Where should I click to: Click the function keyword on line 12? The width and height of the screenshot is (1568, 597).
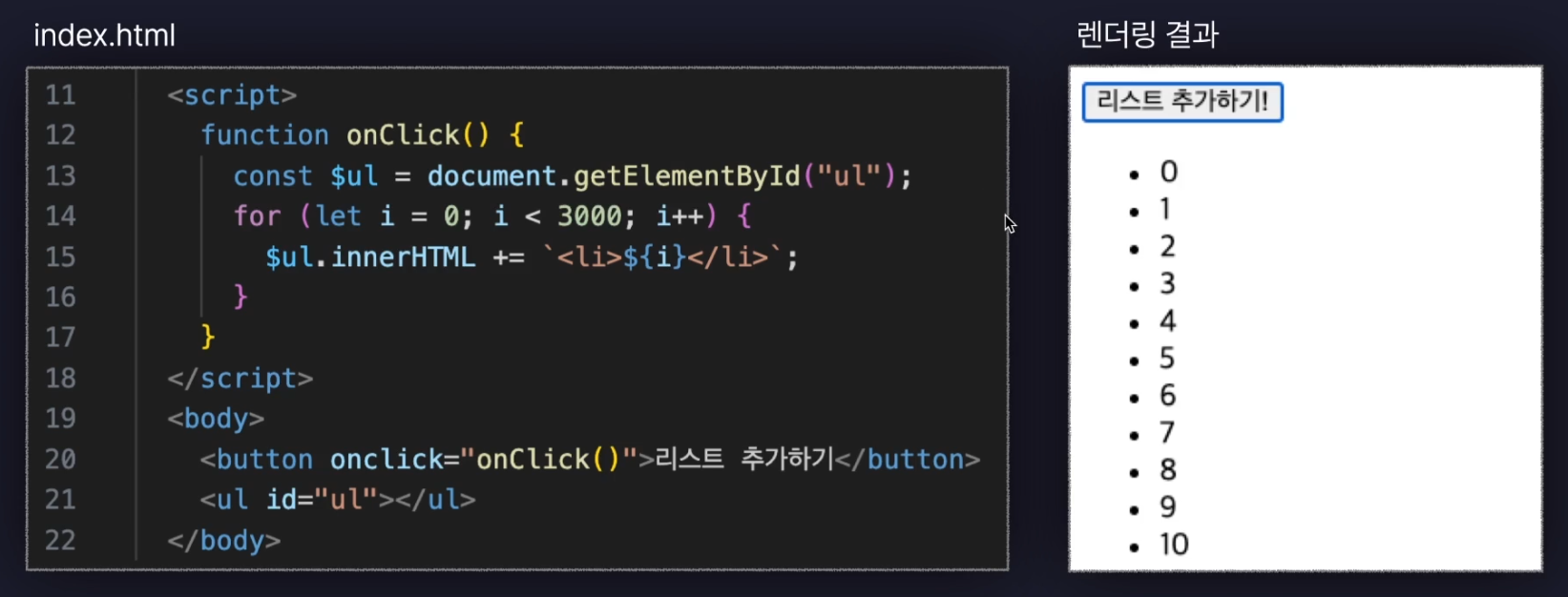coord(264,135)
